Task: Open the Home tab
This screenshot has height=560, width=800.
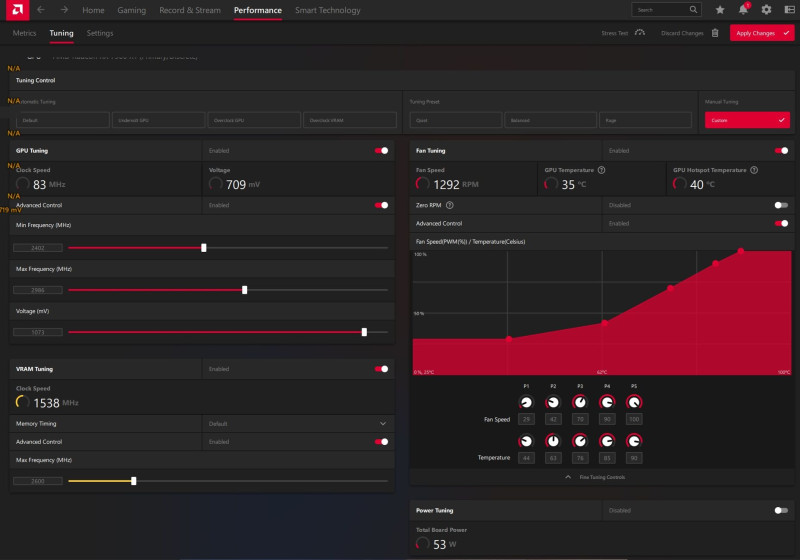Action: coord(93,10)
